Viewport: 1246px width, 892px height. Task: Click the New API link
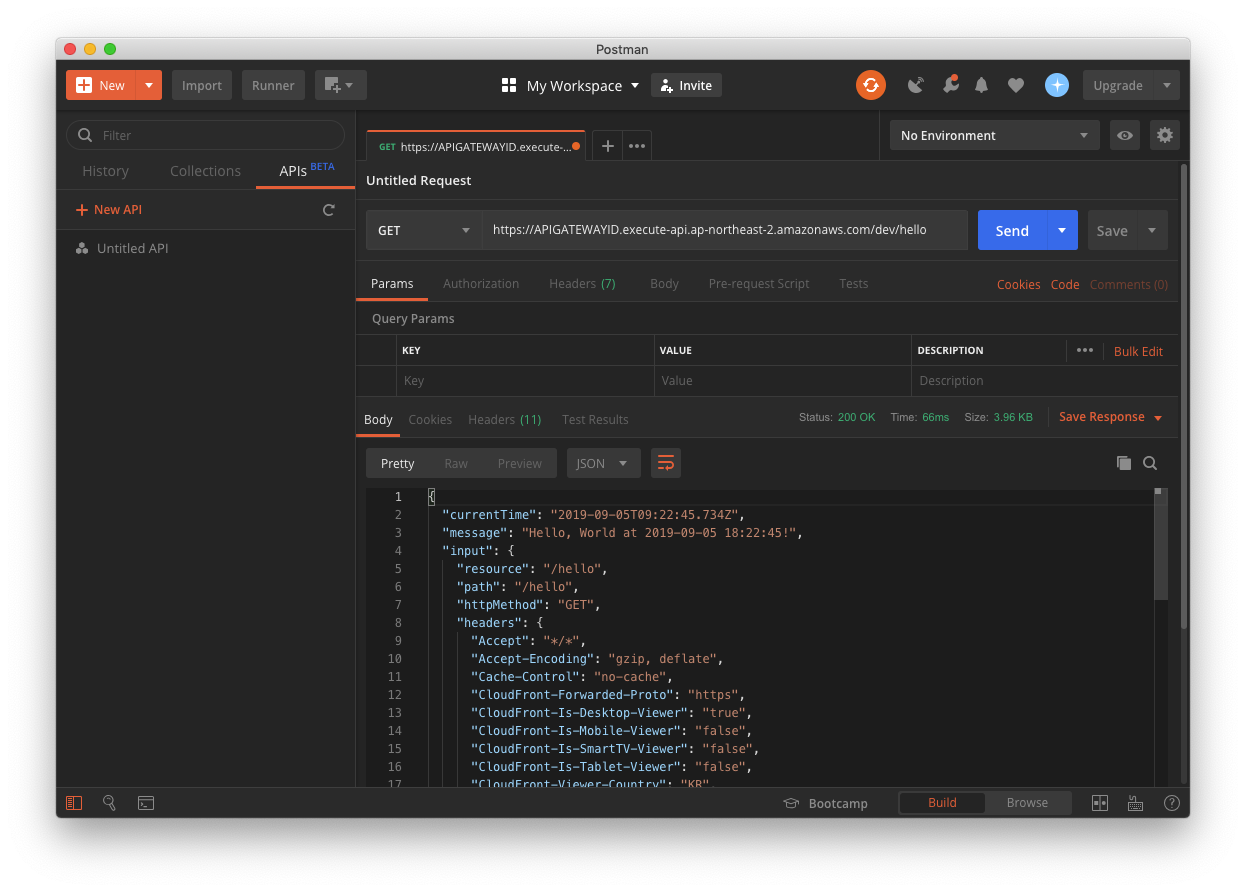[x=109, y=210]
